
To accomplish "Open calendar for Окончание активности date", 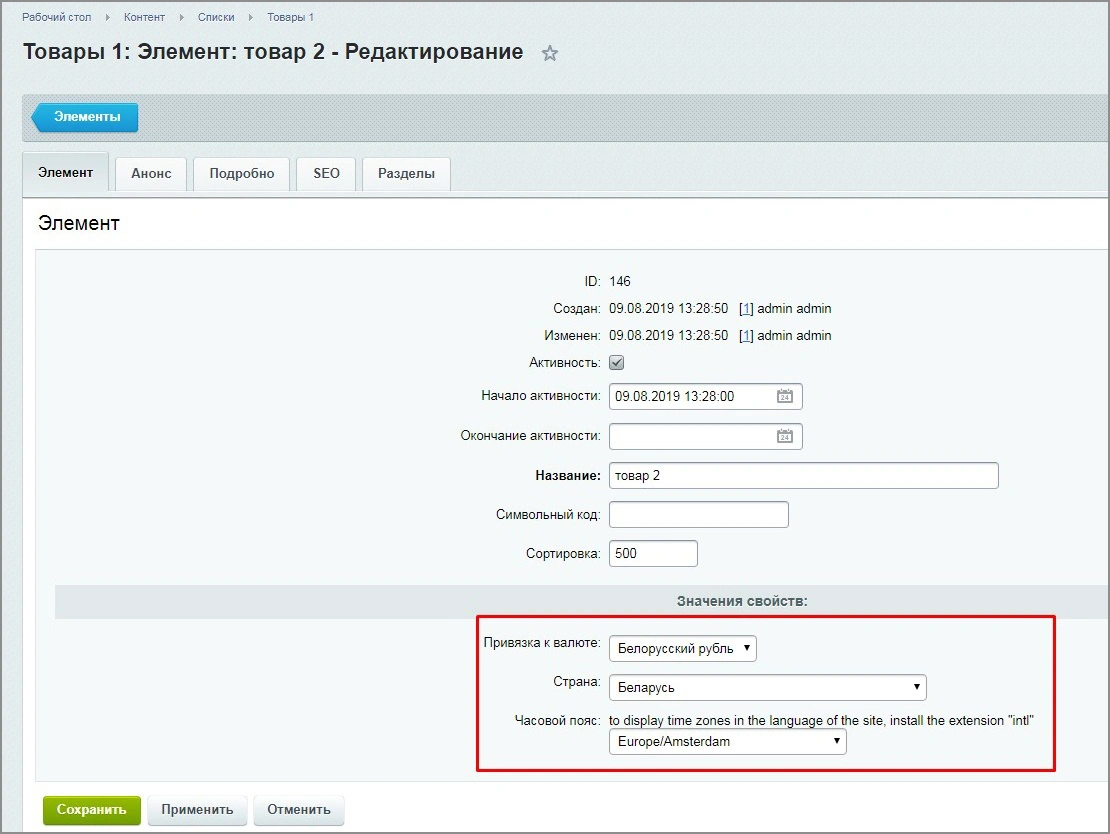I will tap(784, 436).
